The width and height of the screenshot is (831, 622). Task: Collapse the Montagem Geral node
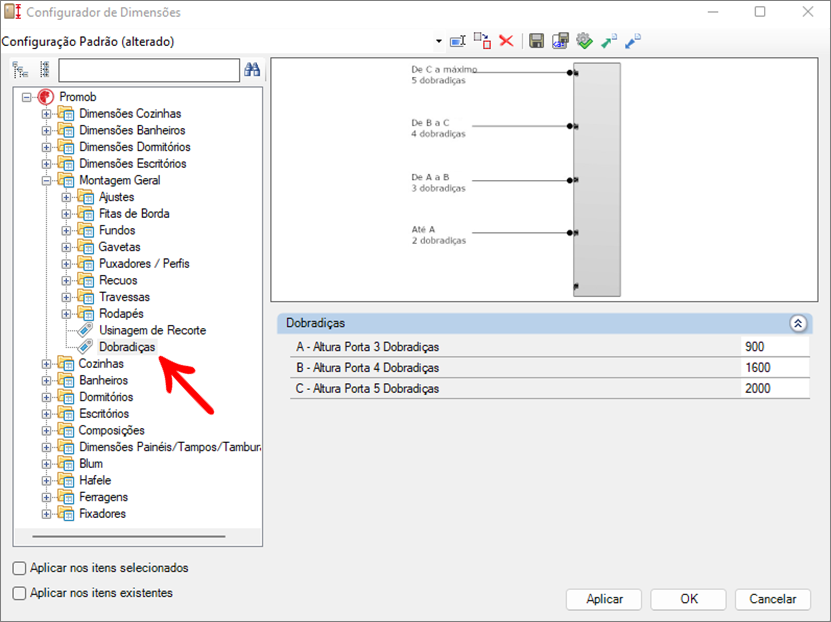pyautogui.click(x=47, y=181)
